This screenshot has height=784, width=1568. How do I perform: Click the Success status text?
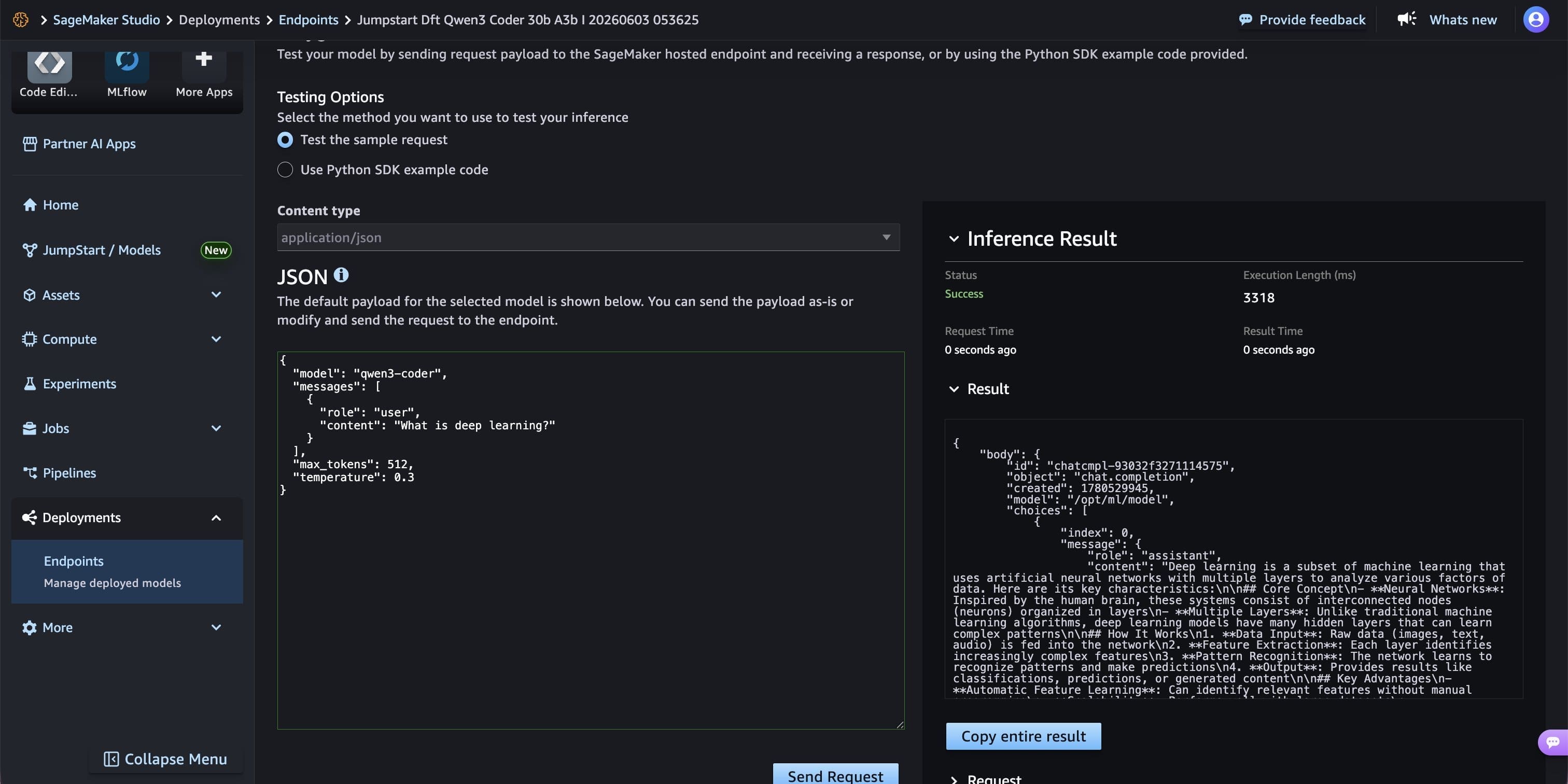coord(963,294)
